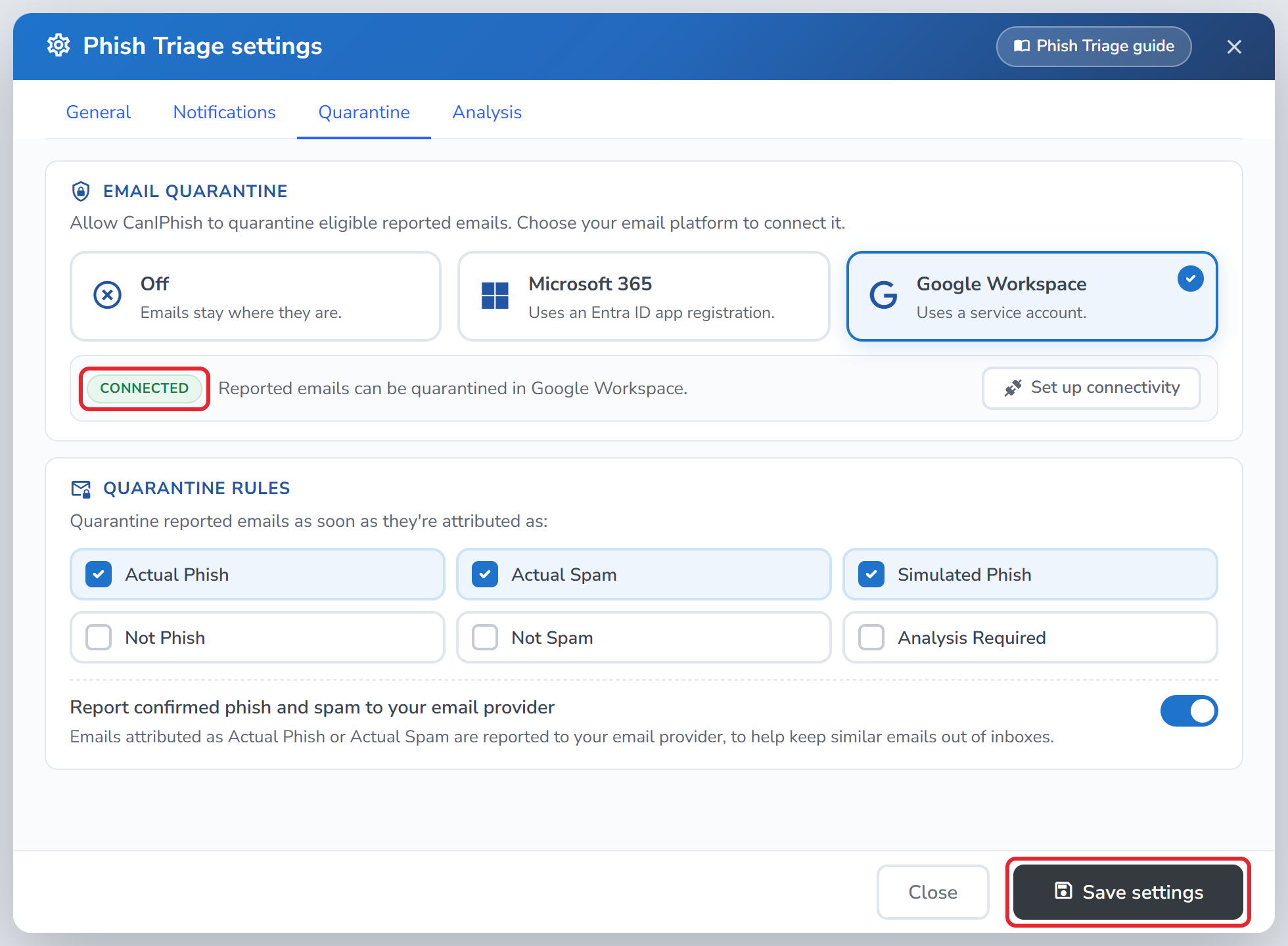
Task: Click 'Reported emails can be quarantined in Google Workspace.' text
Action: tap(453, 388)
